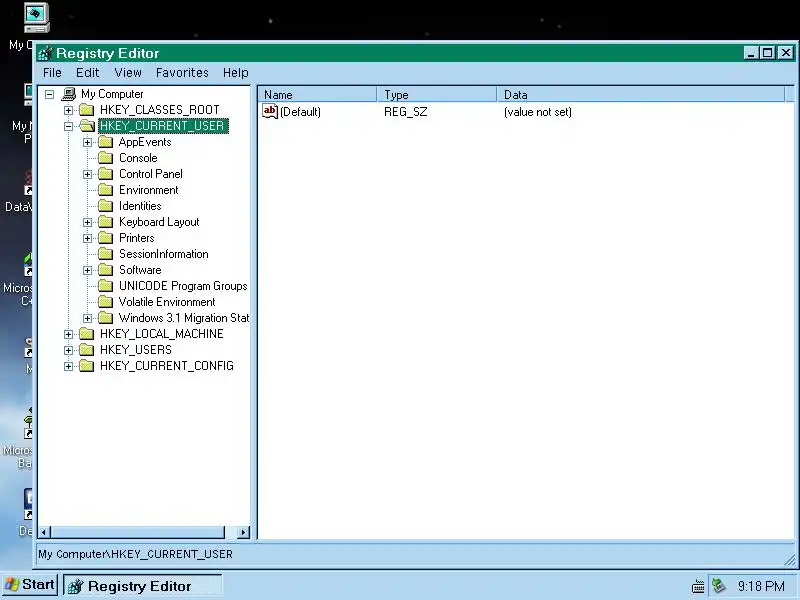The width and height of the screenshot is (800, 600).
Task: Expand the Windows 3.1 Migration Status key
Action: tap(87, 318)
